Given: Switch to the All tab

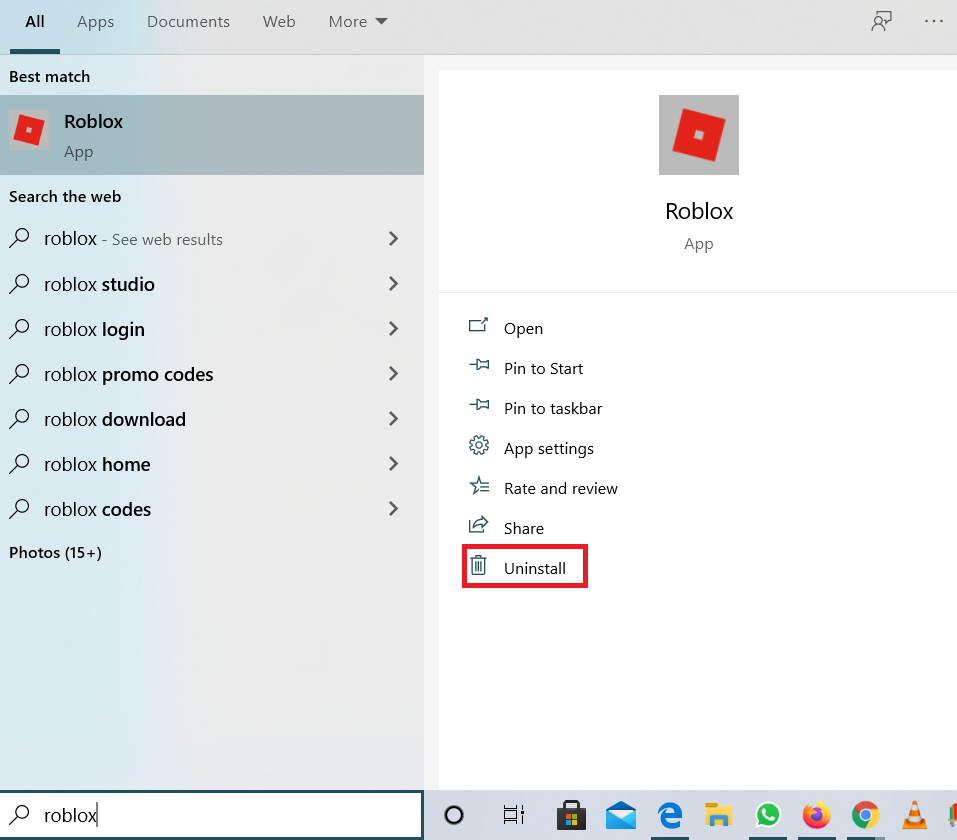Looking at the screenshot, I should [x=35, y=22].
